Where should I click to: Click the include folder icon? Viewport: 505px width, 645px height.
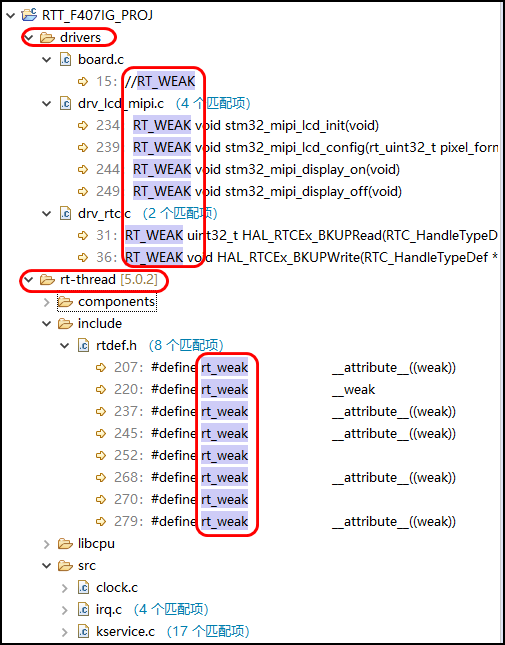[x=65, y=324]
